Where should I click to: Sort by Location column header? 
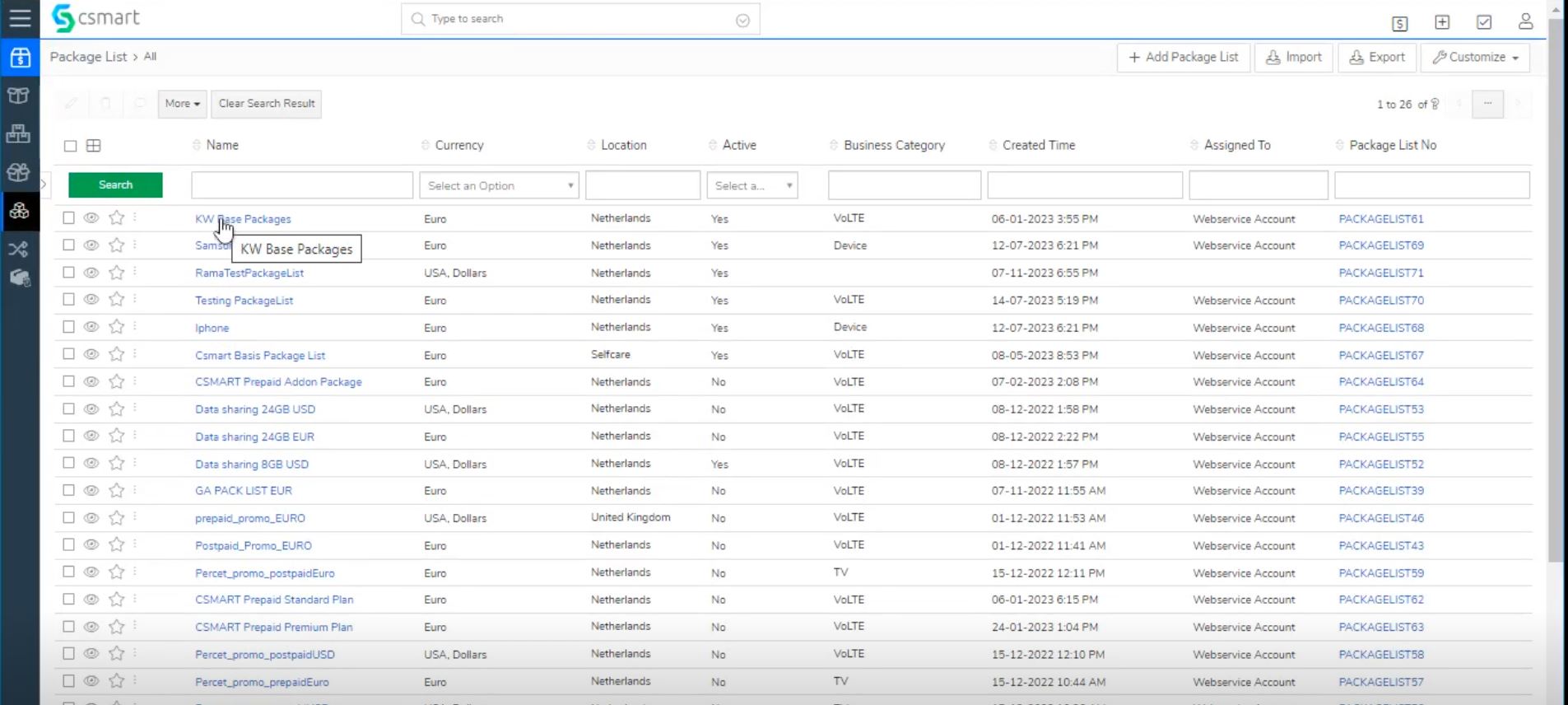[x=623, y=145]
